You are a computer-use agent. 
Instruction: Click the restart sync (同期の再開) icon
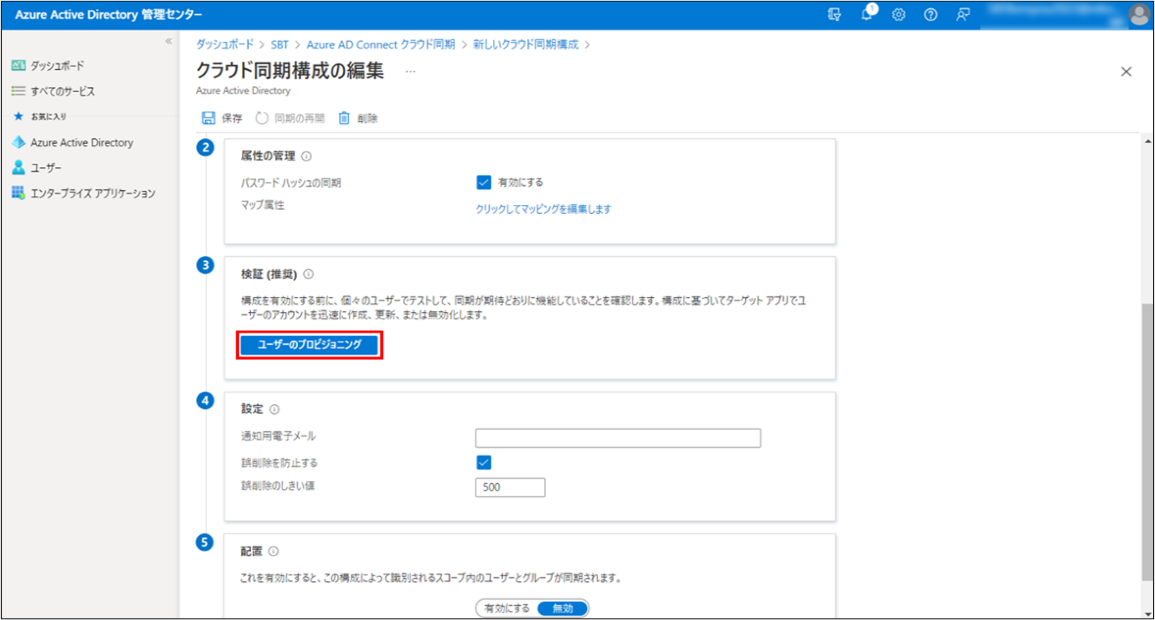pyautogui.click(x=262, y=118)
